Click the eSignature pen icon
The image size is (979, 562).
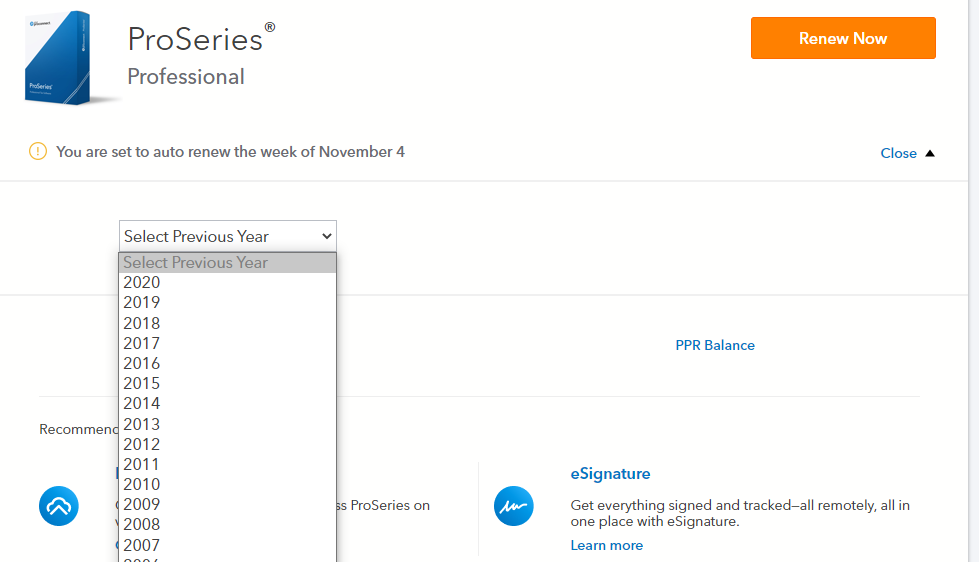514,506
